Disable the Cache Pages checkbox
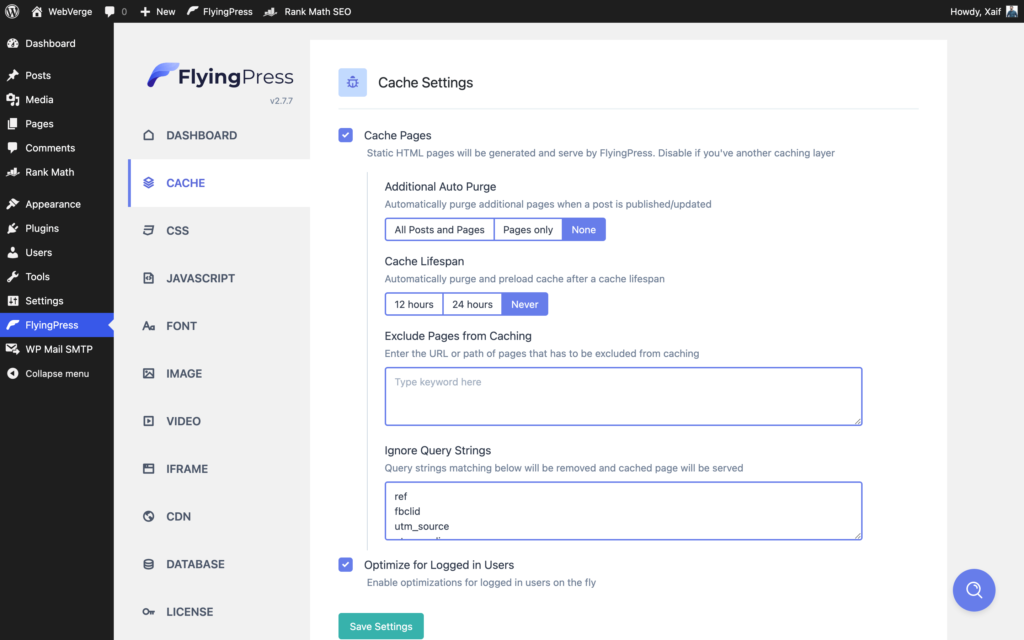Viewport: 1024px width, 640px height. point(345,135)
